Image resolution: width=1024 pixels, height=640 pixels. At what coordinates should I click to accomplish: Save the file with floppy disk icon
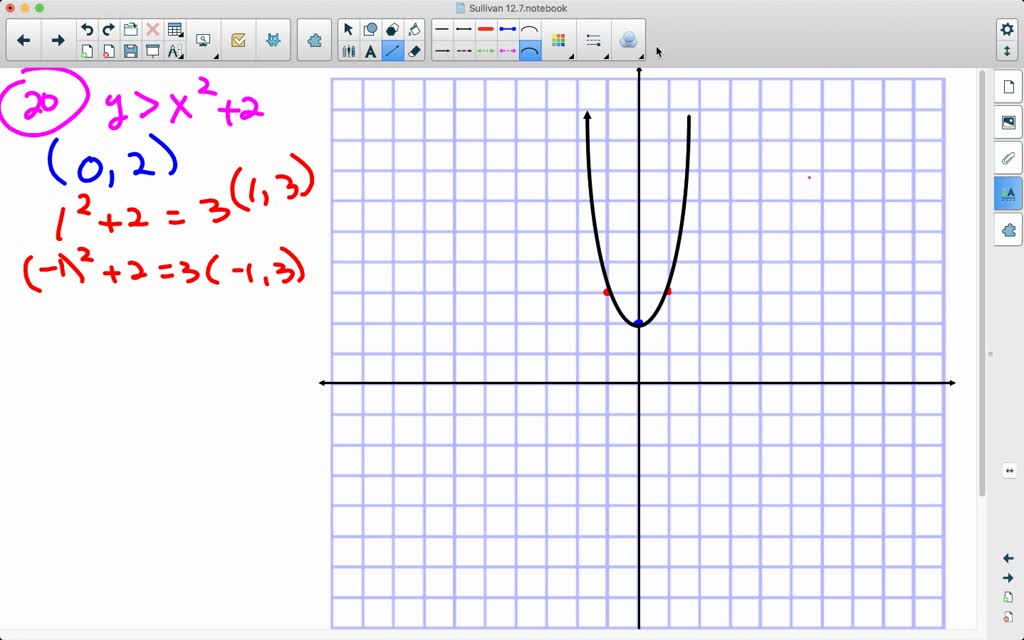click(131, 51)
